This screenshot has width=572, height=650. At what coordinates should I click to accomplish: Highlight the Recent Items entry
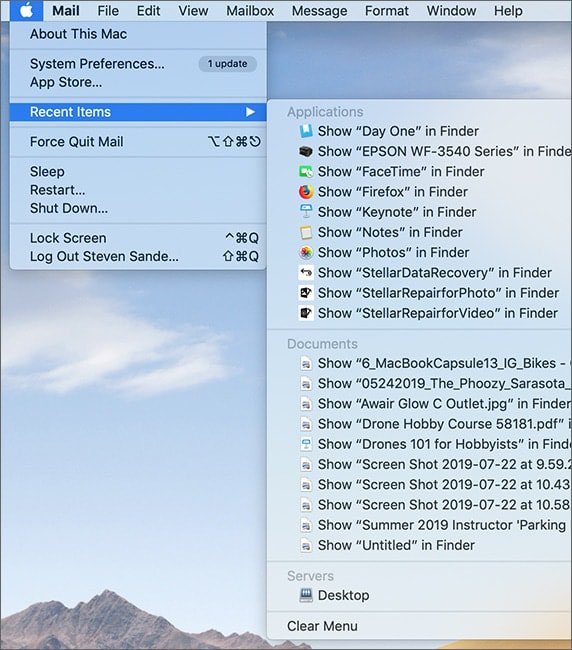tap(138, 112)
